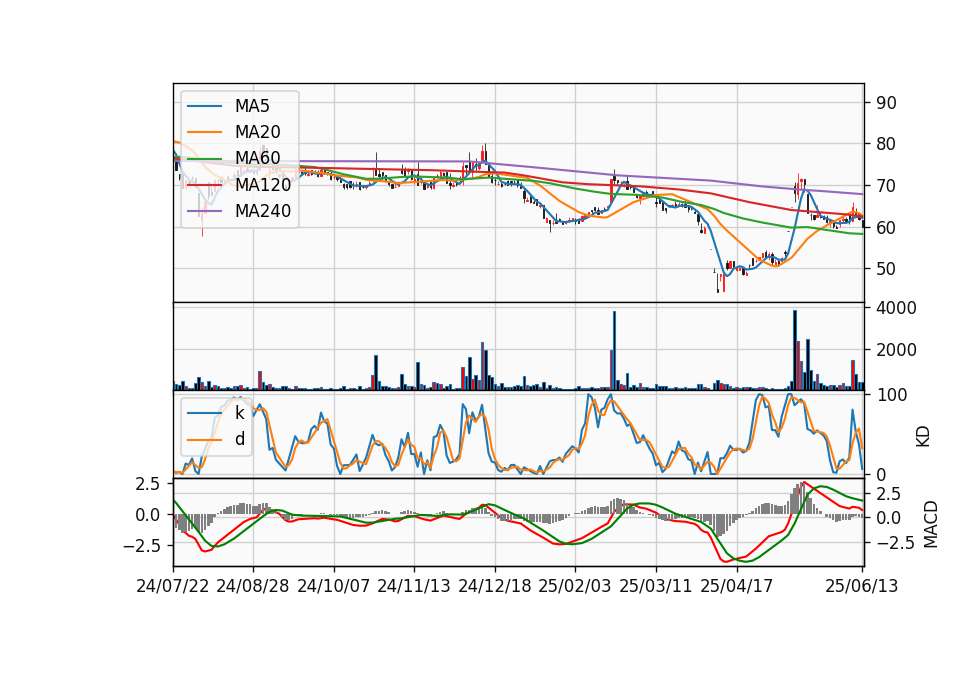This screenshot has width=960, height=690.
Task: Click the blue MA5 legend line sample
Action: [x=204, y=107]
